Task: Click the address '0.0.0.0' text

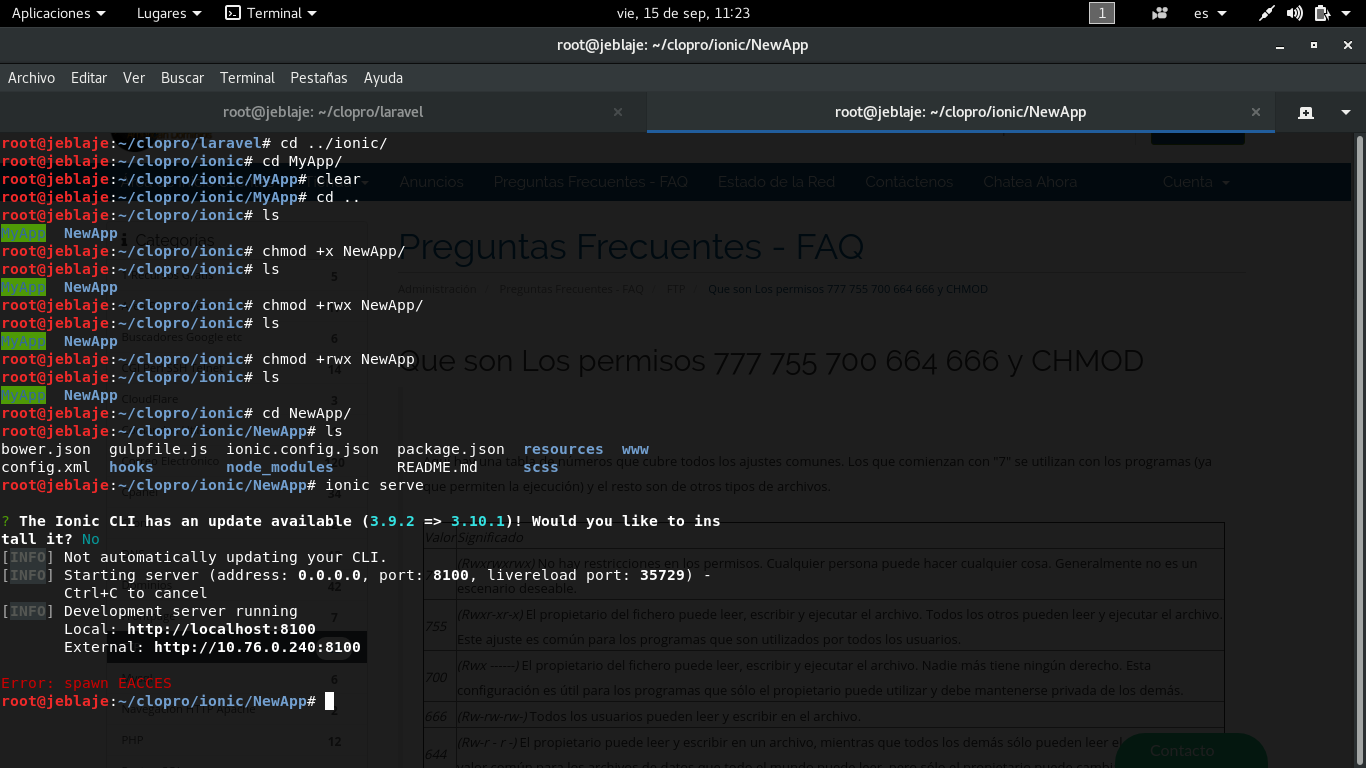Action: 329,575
